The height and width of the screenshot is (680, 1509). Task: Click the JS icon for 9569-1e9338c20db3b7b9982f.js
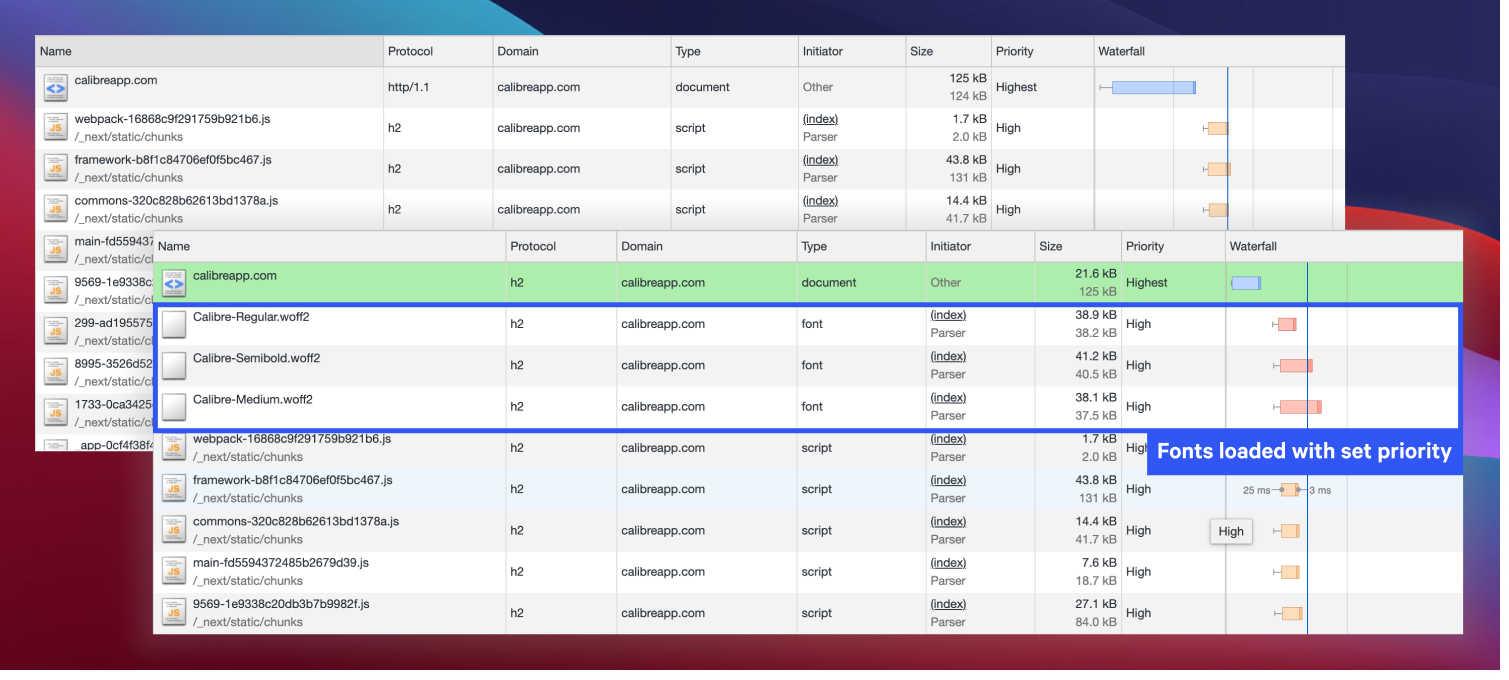tap(172, 611)
